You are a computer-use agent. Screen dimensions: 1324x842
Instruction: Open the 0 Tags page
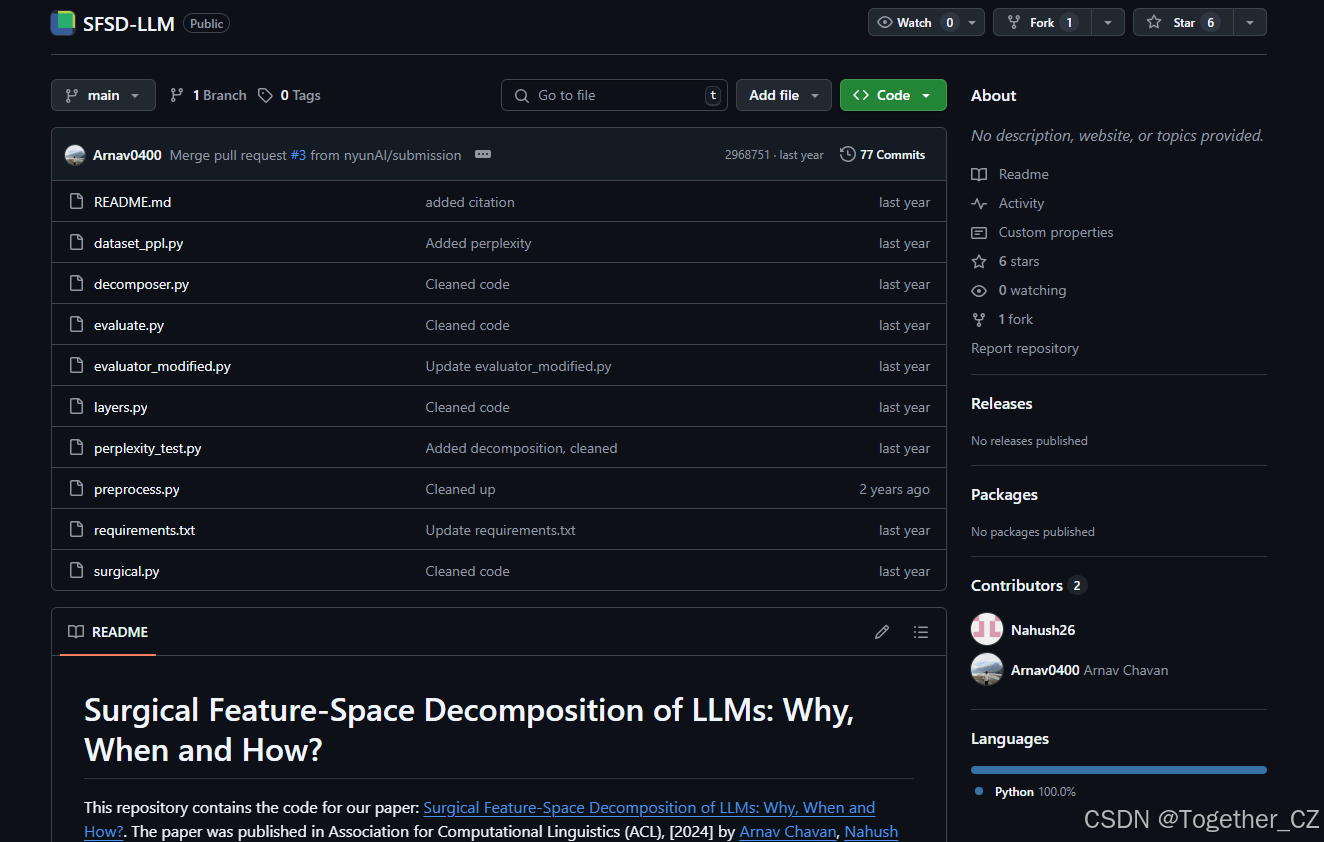coord(297,94)
